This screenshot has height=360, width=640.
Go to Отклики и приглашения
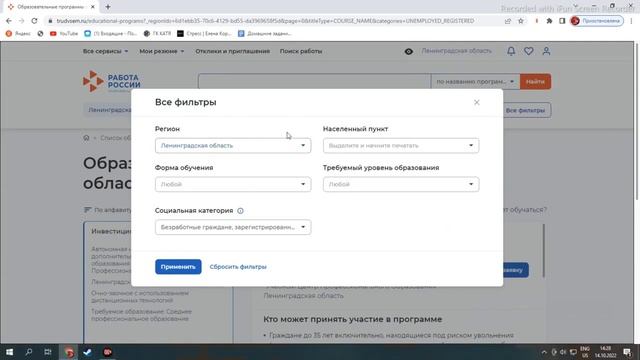click(232, 51)
